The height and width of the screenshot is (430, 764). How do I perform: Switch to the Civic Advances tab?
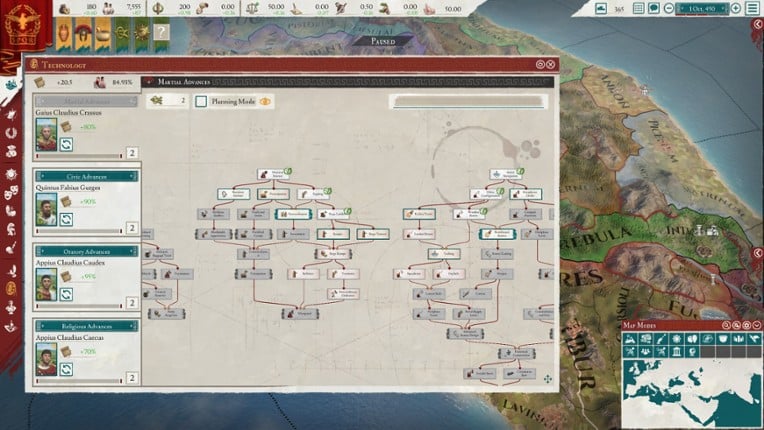point(86,176)
